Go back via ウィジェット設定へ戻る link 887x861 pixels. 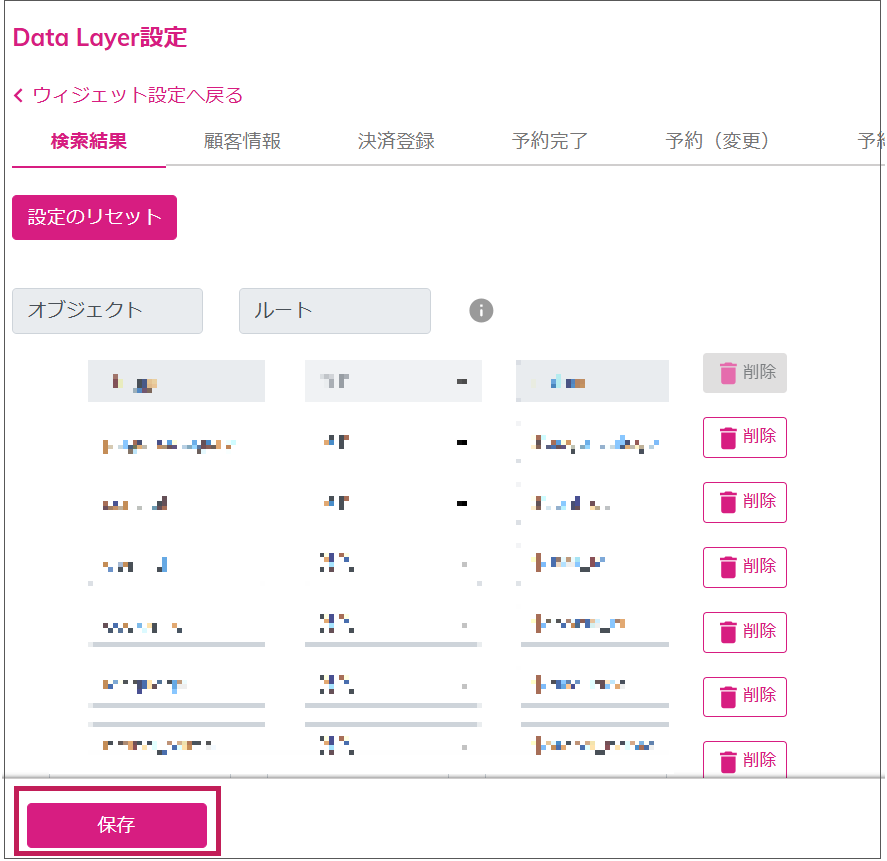pyautogui.click(x=137, y=96)
